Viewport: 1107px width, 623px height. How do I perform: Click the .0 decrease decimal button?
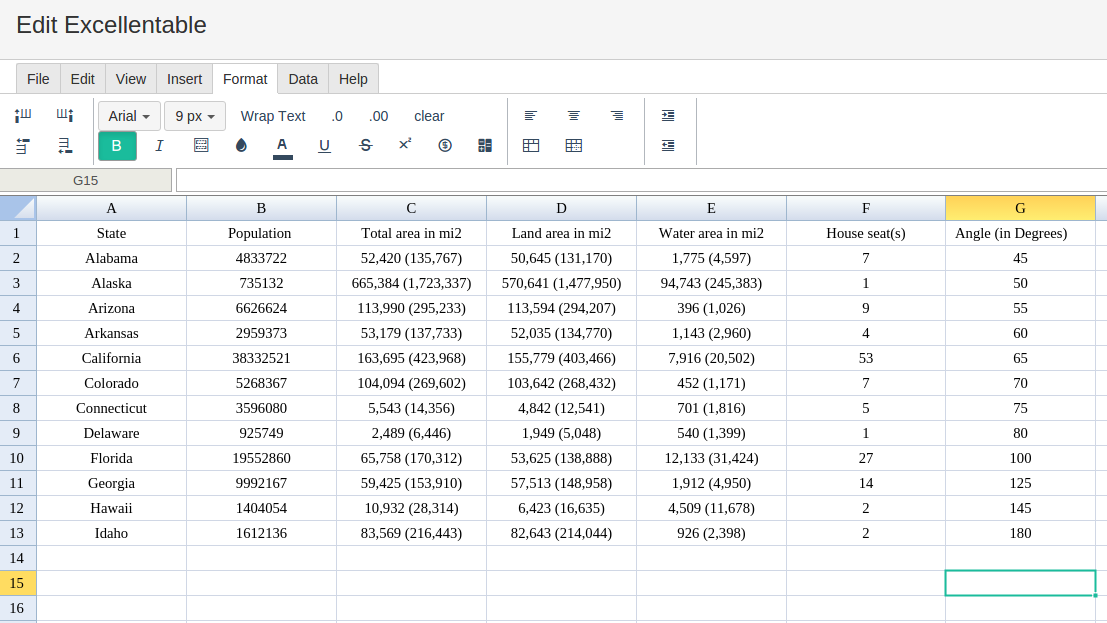[337, 116]
